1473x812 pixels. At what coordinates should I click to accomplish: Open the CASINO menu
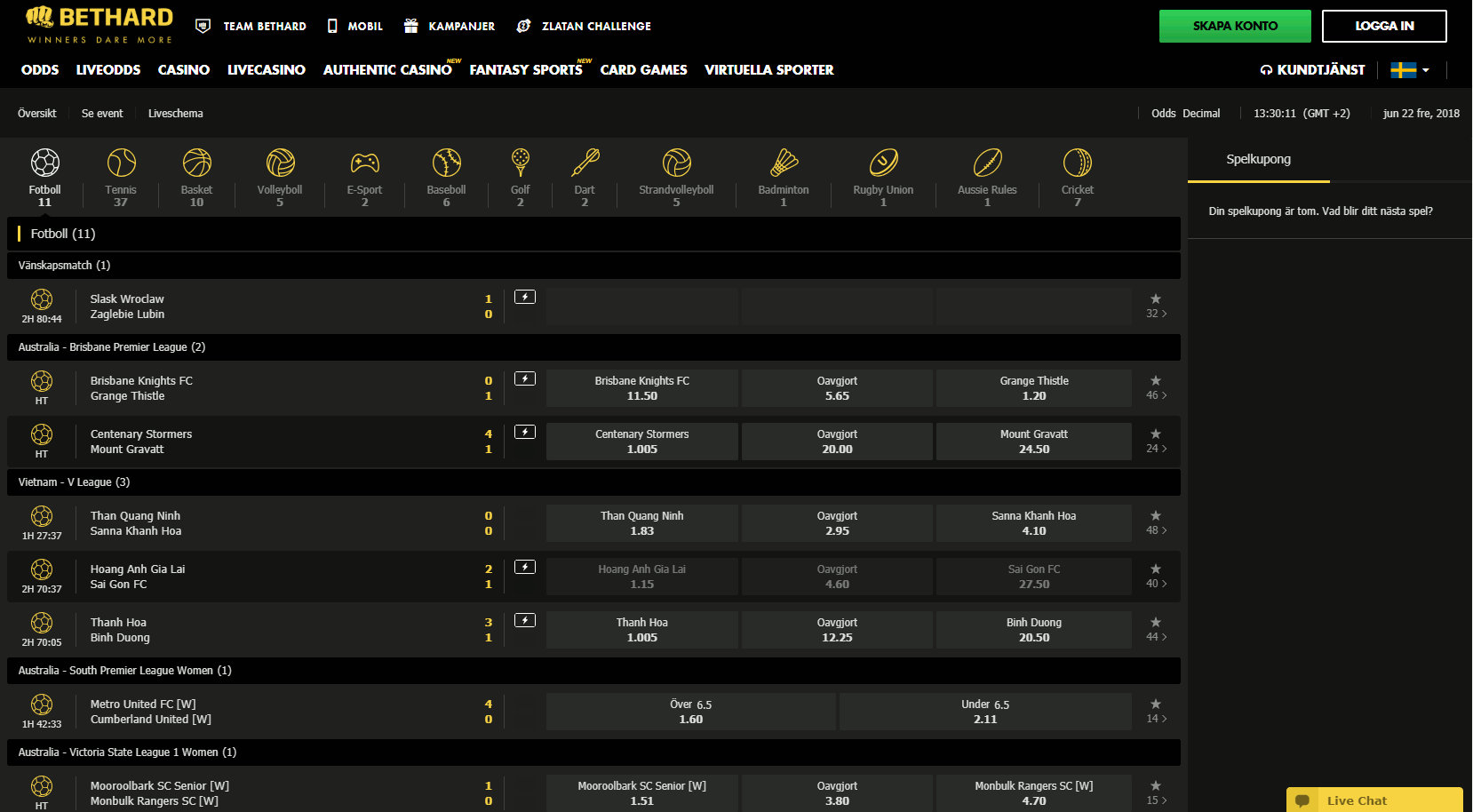coord(184,70)
